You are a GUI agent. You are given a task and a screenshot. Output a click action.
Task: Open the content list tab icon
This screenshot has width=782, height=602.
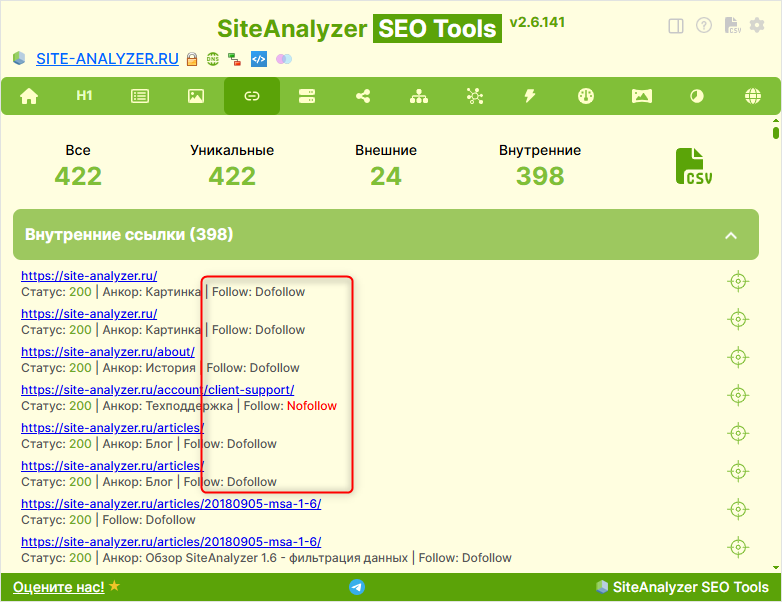(140, 96)
